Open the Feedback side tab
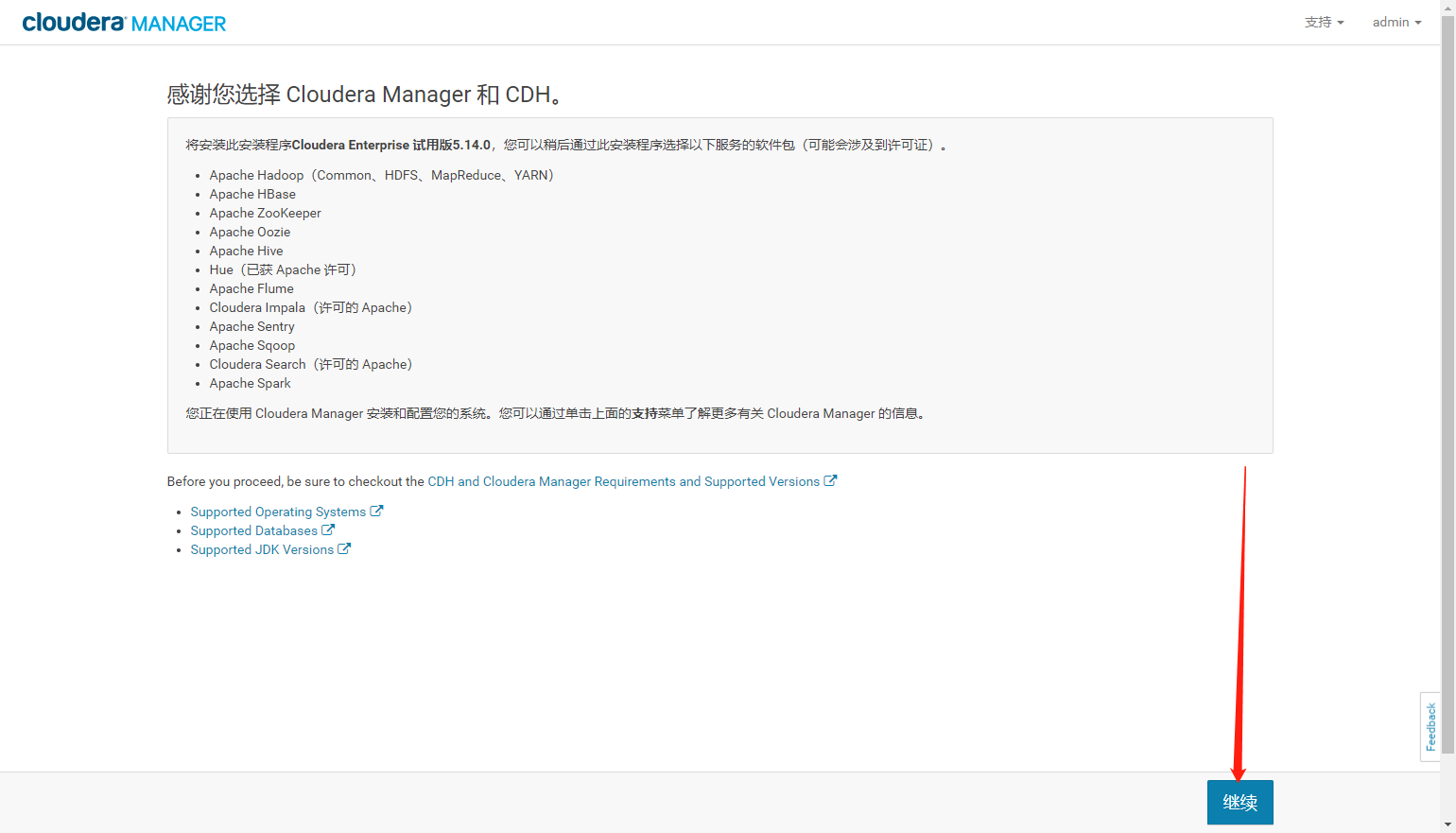1456x833 pixels. click(1430, 726)
